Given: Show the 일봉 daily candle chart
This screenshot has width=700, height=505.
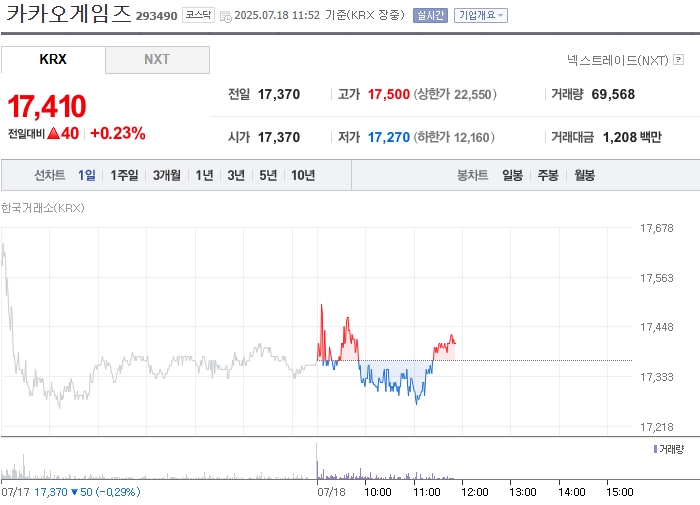Looking at the screenshot, I should [x=512, y=175].
